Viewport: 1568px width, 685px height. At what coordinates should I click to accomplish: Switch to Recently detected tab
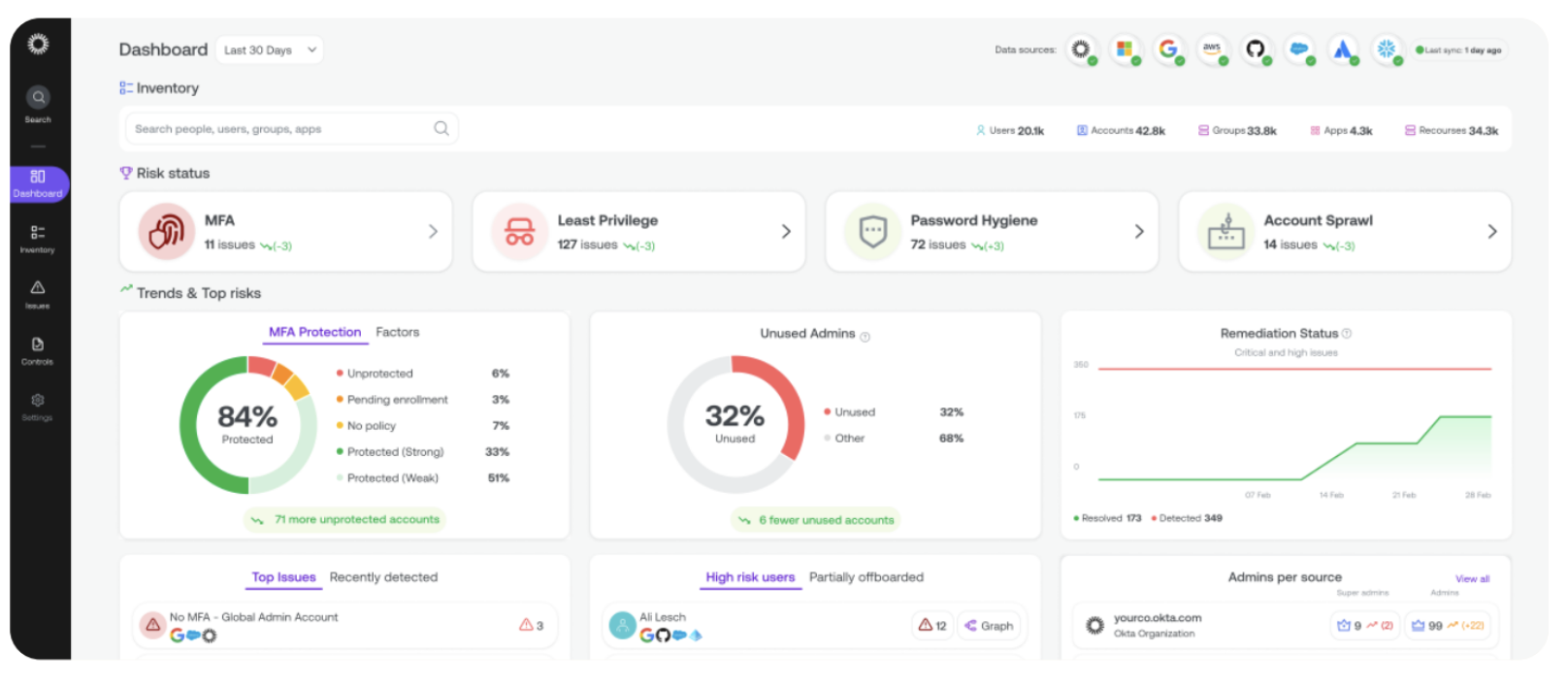pyautogui.click(x=383, y=577)
